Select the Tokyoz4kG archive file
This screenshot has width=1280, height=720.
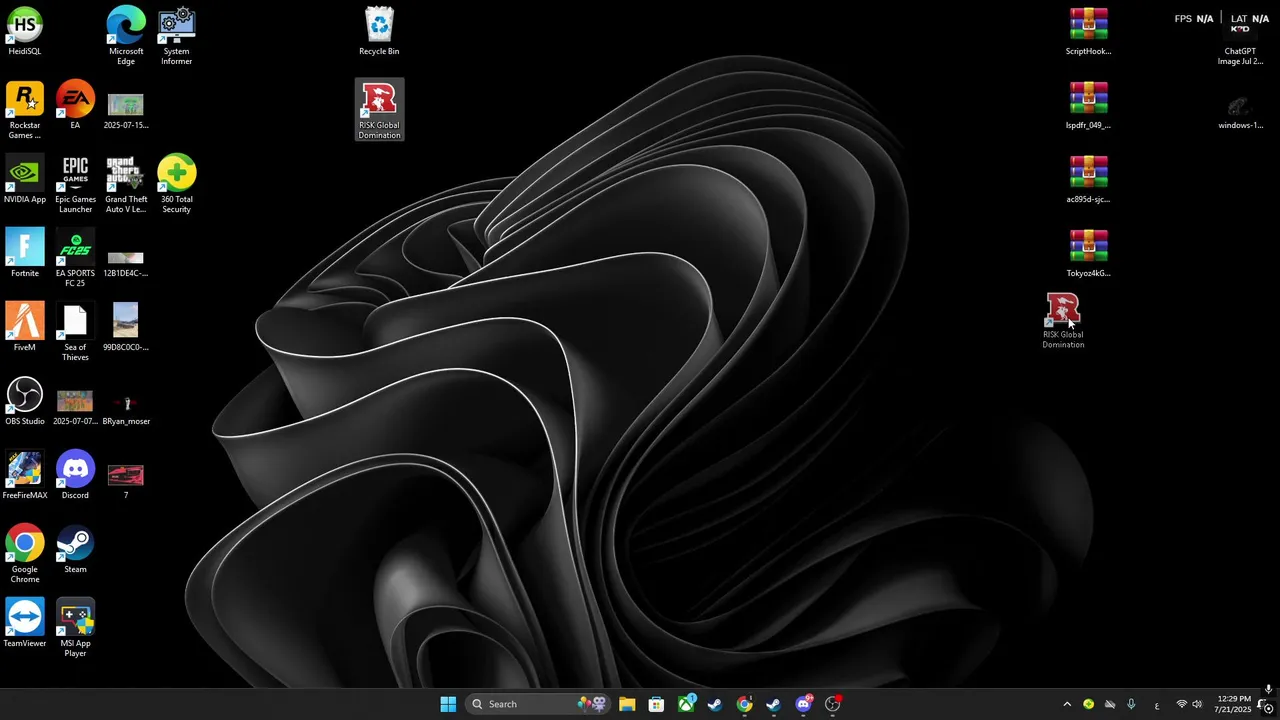[1088, 253]
